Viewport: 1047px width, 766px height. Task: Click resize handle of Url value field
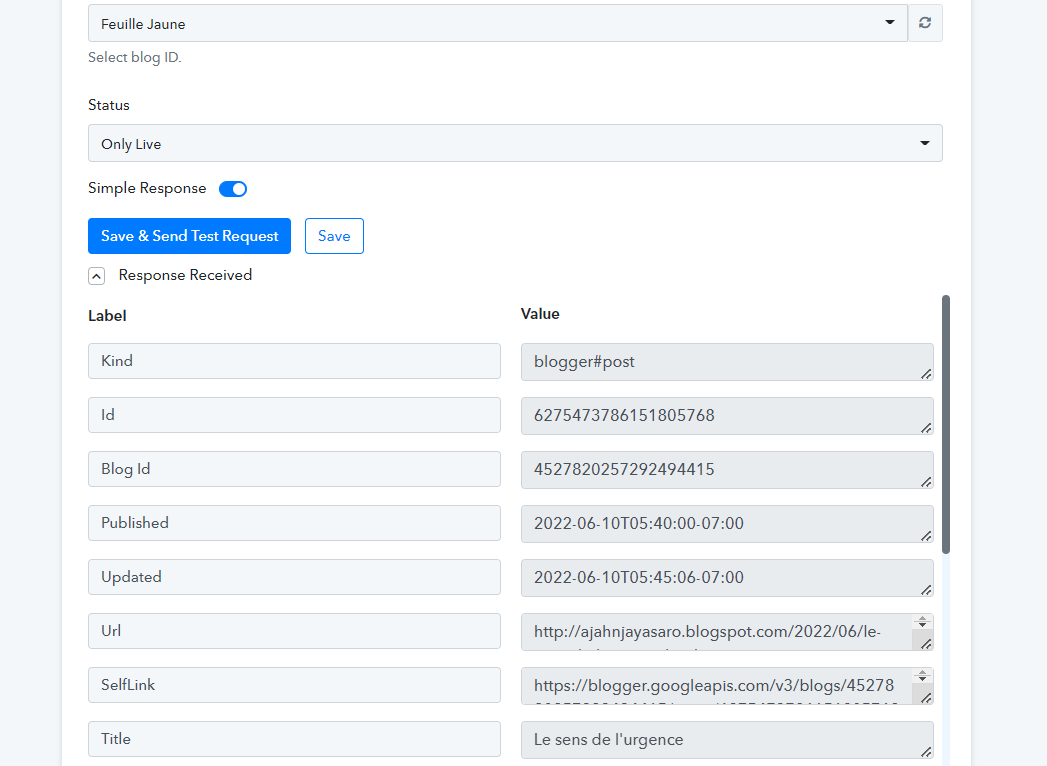(926, 644)
